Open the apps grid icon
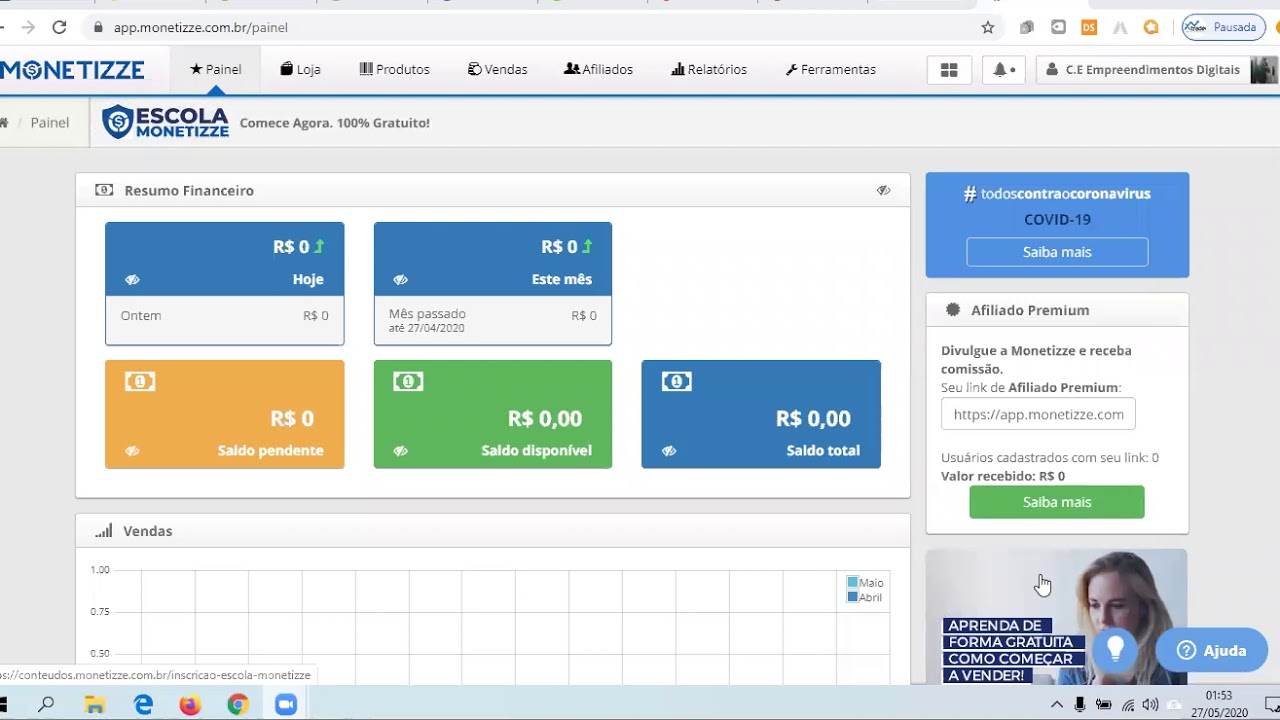 pos(949,70)
